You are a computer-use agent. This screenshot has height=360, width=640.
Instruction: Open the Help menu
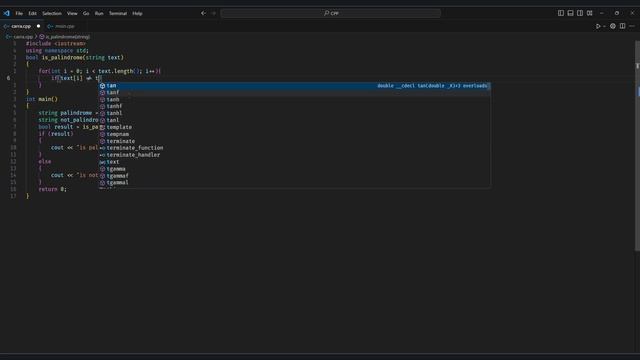[x=137, y=13]
